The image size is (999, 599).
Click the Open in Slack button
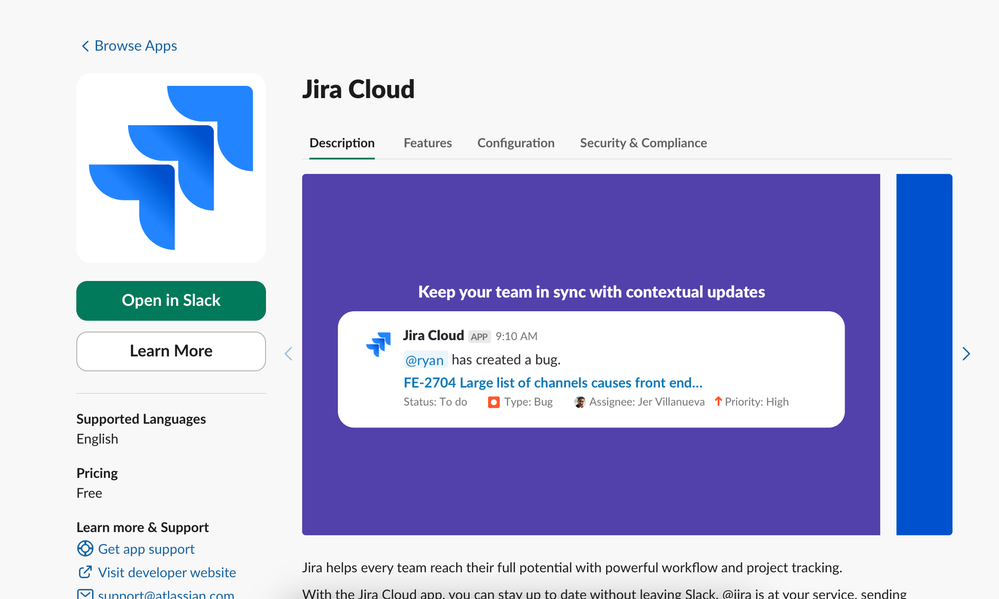coord(171,301)
